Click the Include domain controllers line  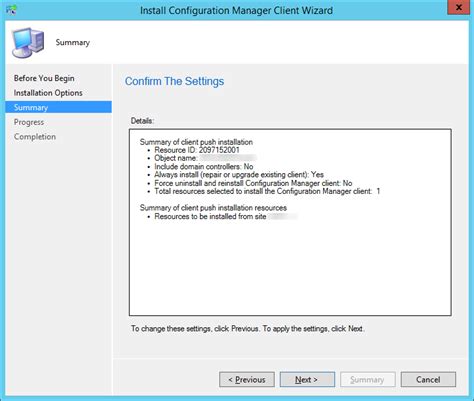click(204, 166)
